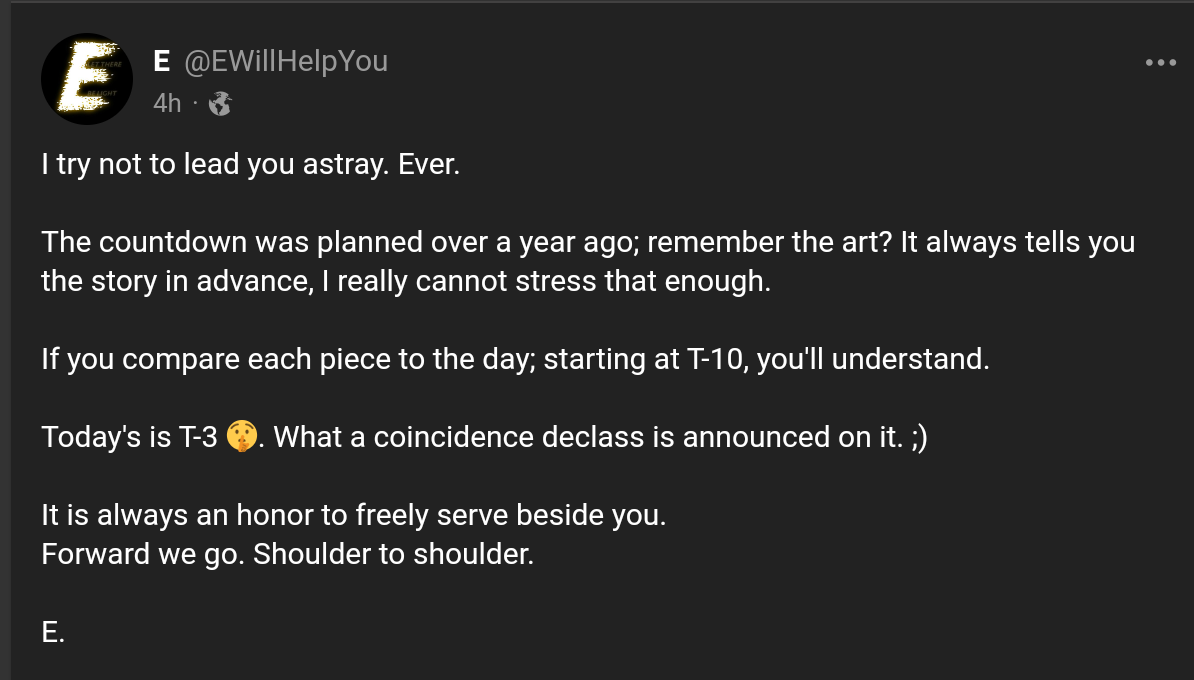The image size is (1194, 680).
Task: Click the phrase "Shoulder to shoulder."
Action: (x=393, y=553)
